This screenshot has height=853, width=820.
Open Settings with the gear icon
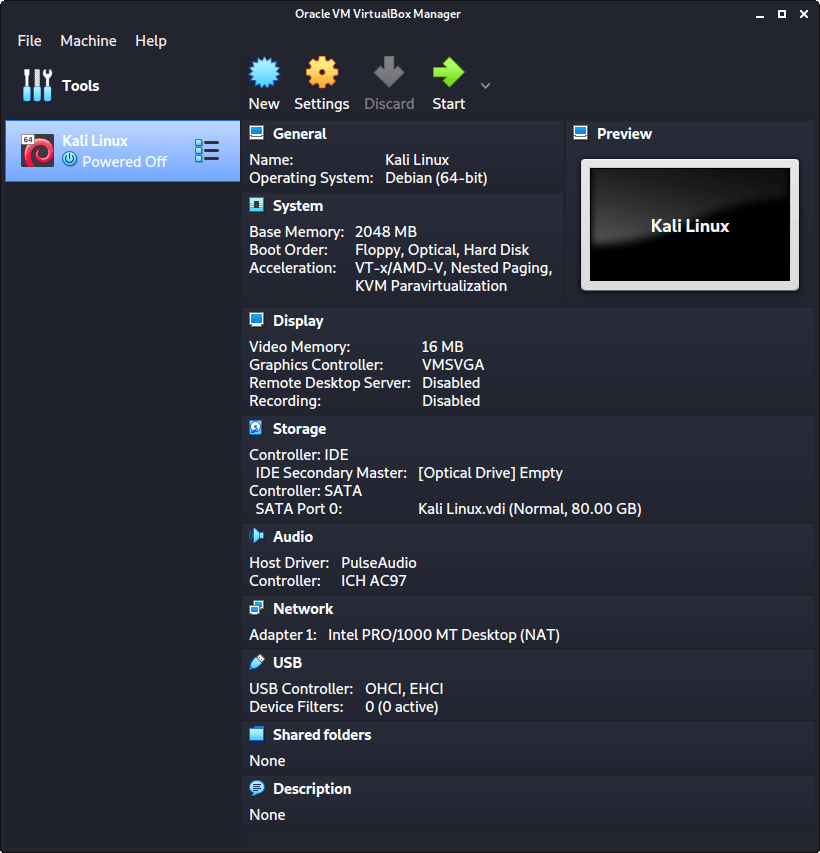(x=321, y=73)
